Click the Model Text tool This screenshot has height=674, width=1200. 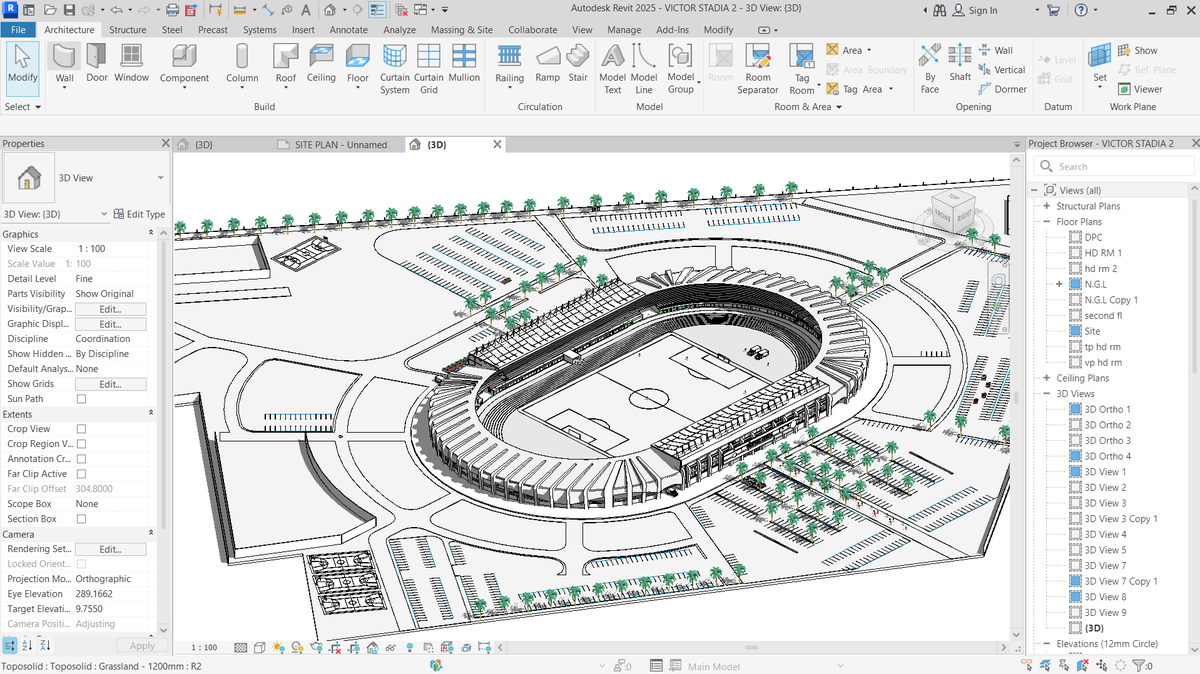pos(613,69)
